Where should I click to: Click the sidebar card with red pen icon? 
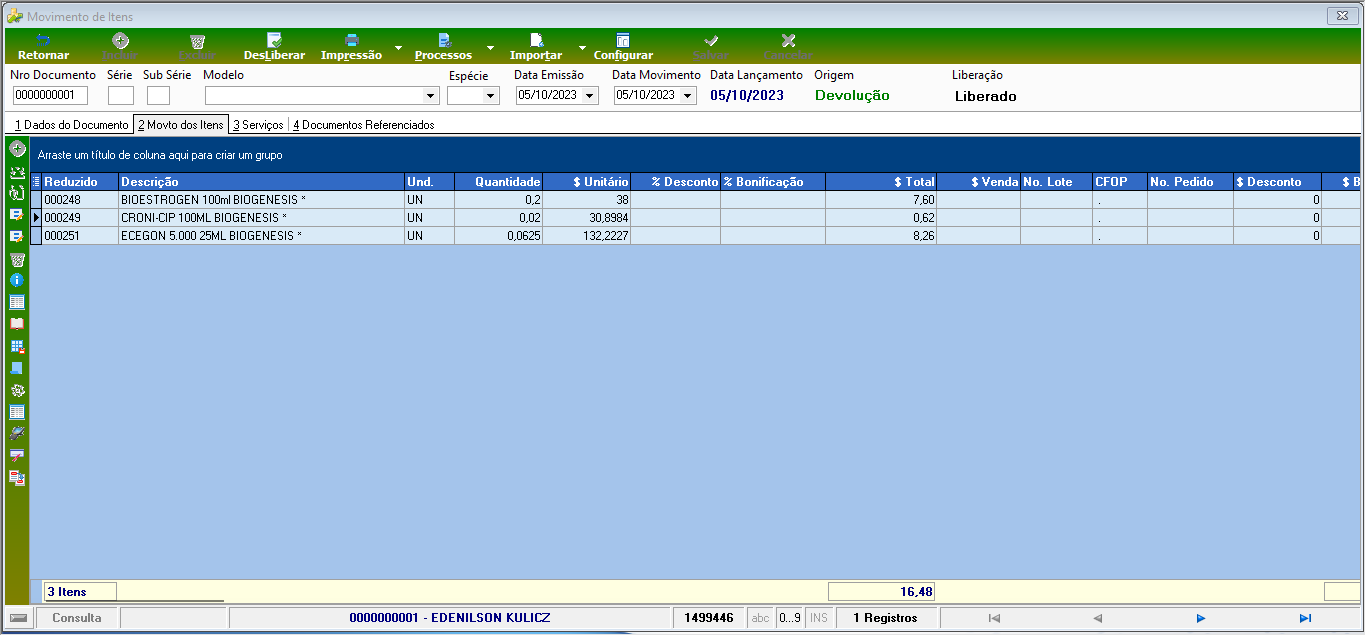[x=17, y=455]
